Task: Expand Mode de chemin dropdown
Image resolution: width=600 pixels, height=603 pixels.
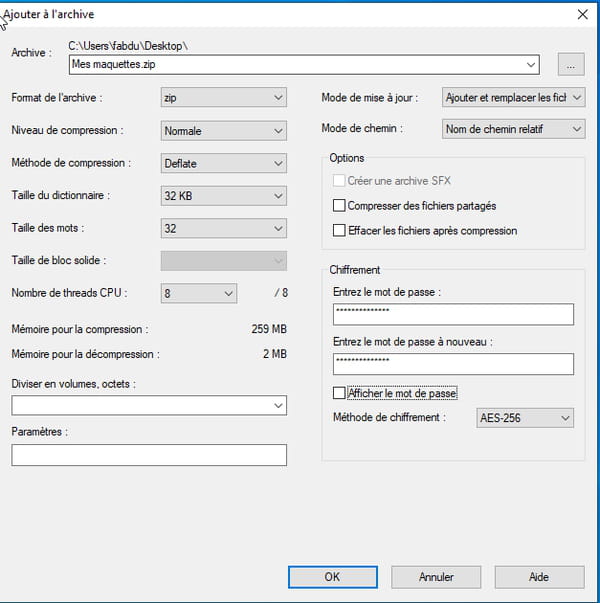Action: coord(513,129)
